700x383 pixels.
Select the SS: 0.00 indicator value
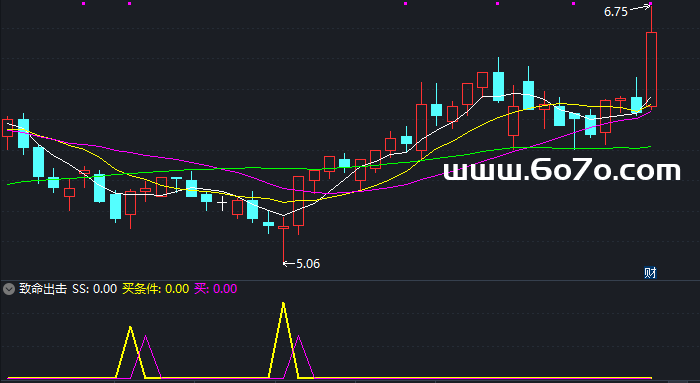click(x=95, y=289)
